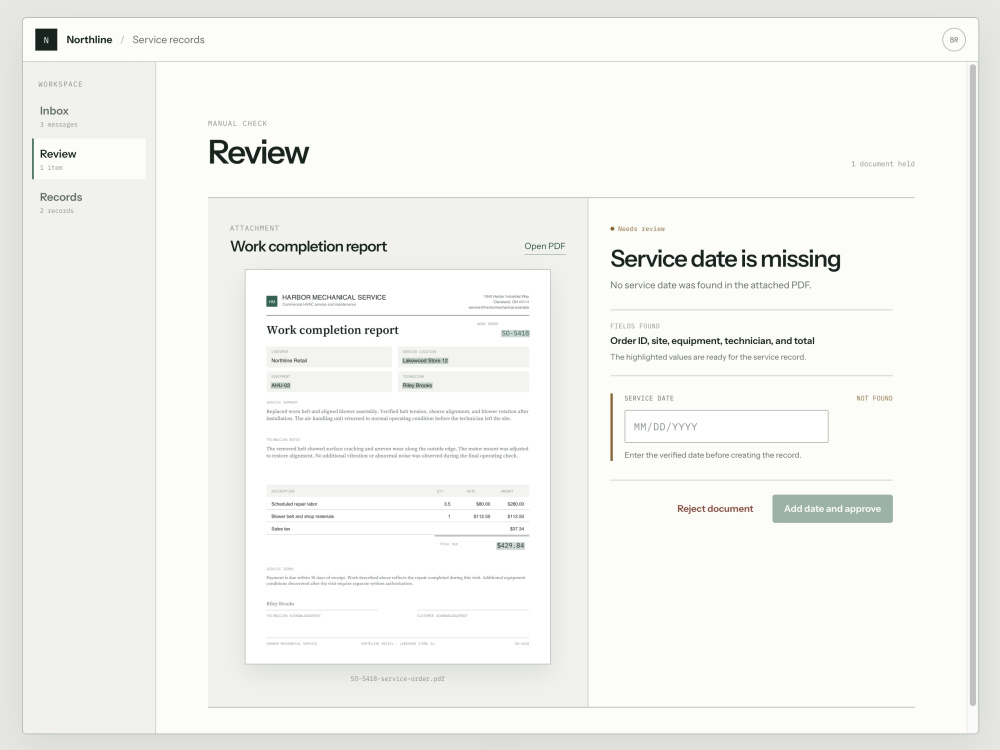The image size is (1000, 750).
Task: Click highlighted AHU-02 equipment value
Action: [x=281, y=386]
